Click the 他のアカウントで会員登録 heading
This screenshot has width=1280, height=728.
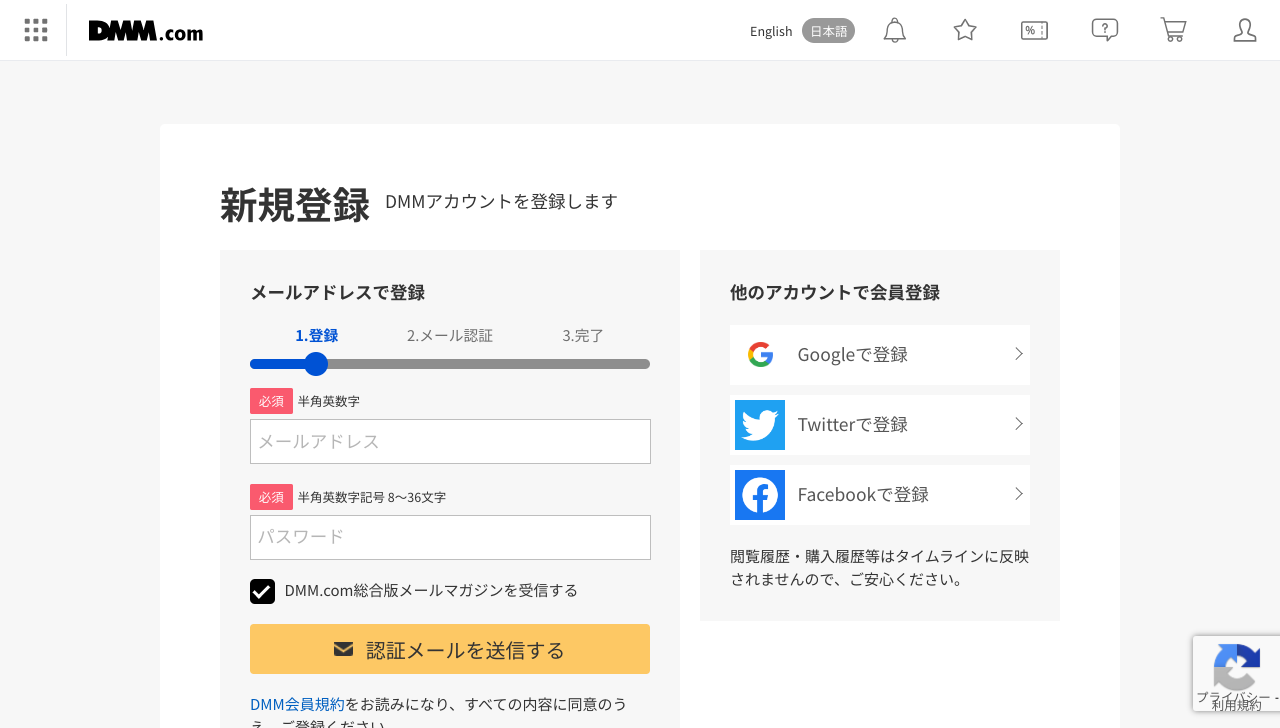[835, 293]
